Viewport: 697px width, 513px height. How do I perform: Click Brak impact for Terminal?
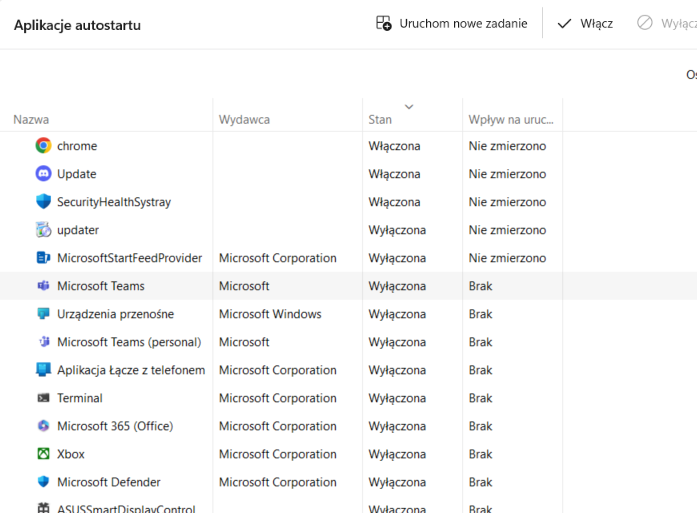coord(481,398)
